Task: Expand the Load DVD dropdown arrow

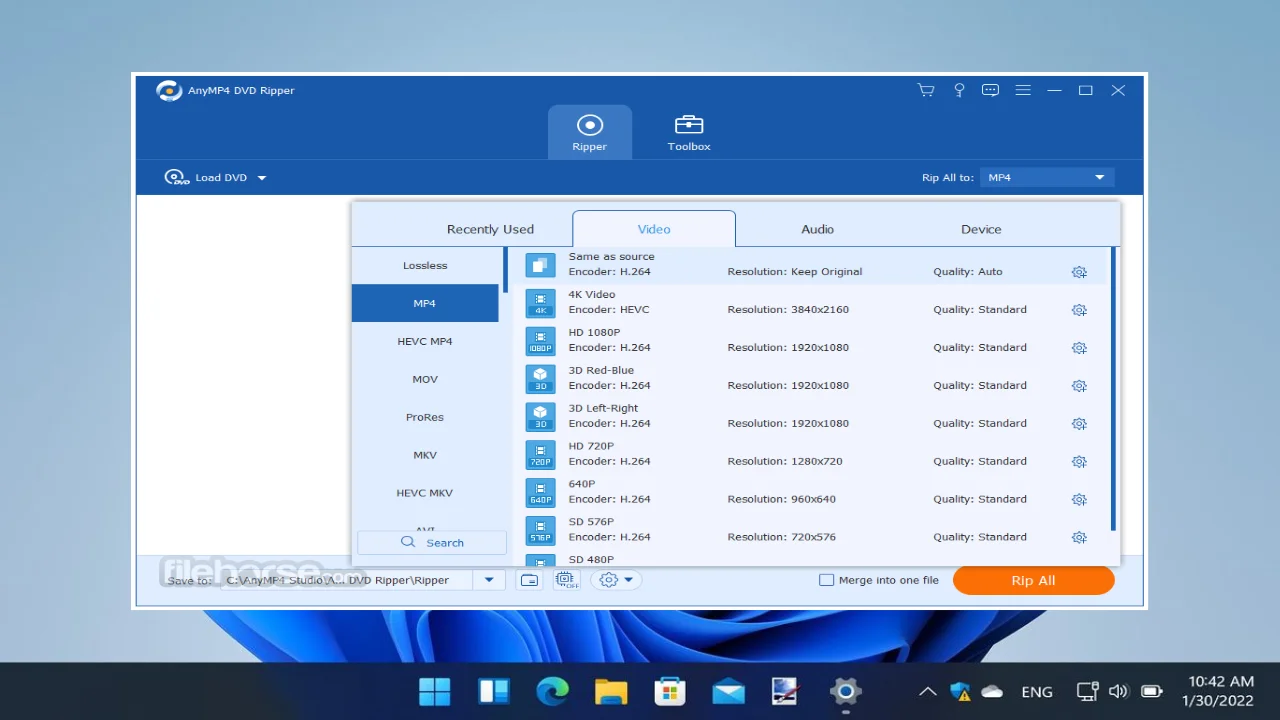Action: point(262,178)
